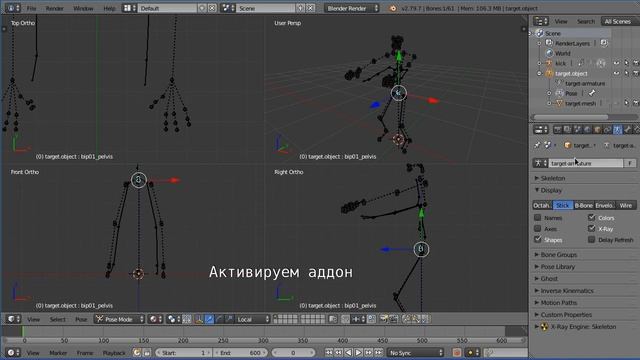
Task: Click the Blender logo in the info header
Action: click(x=393, y=8)
